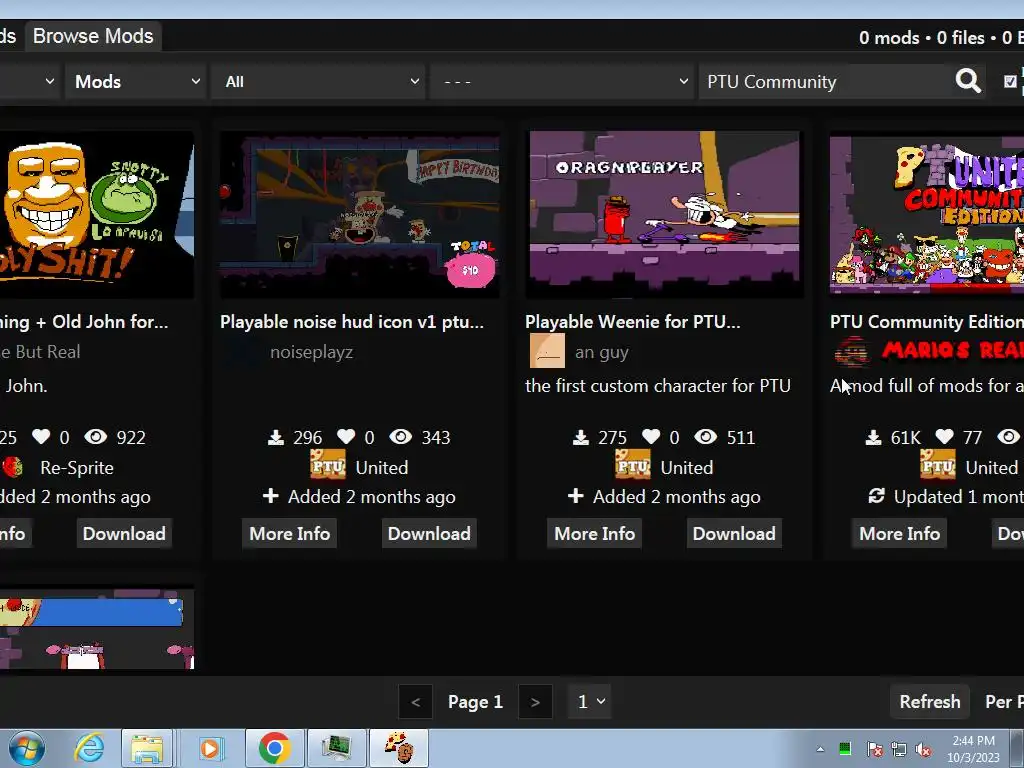Click the pizza mod manager taskbar icon

tap(399, 748)
